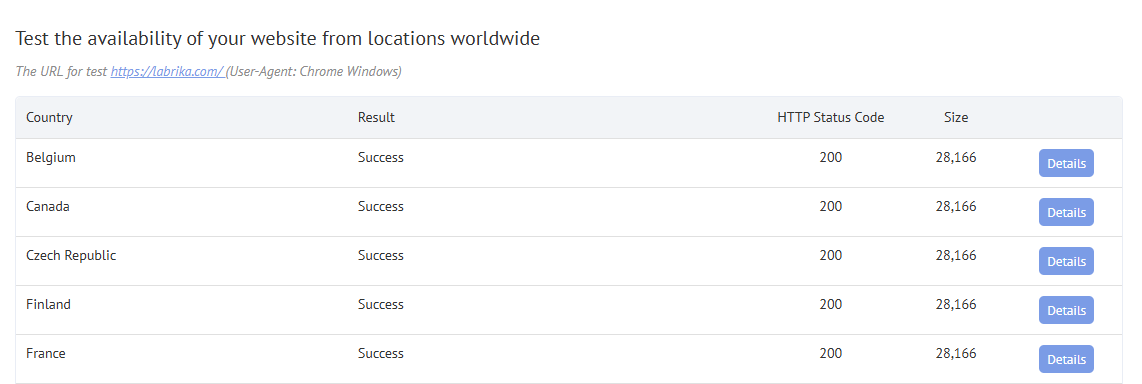Open Details for the France row
1142x384 pixels.
(x=1066, y=358)
